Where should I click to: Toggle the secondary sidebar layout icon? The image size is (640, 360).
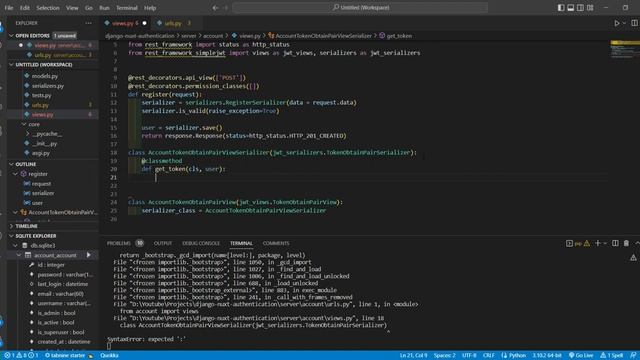click(x=580, y=7)
